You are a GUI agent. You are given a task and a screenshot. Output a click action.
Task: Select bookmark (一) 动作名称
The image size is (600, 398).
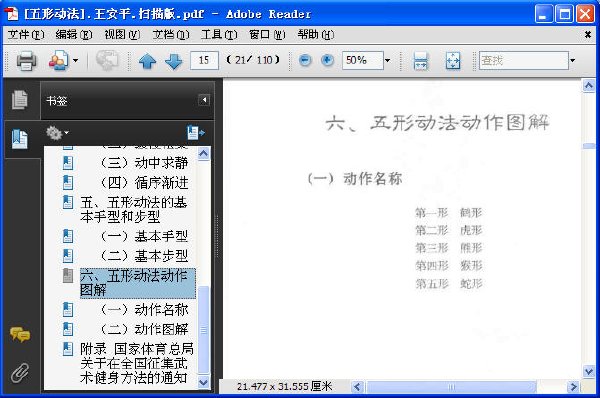(x=144, y=310)
